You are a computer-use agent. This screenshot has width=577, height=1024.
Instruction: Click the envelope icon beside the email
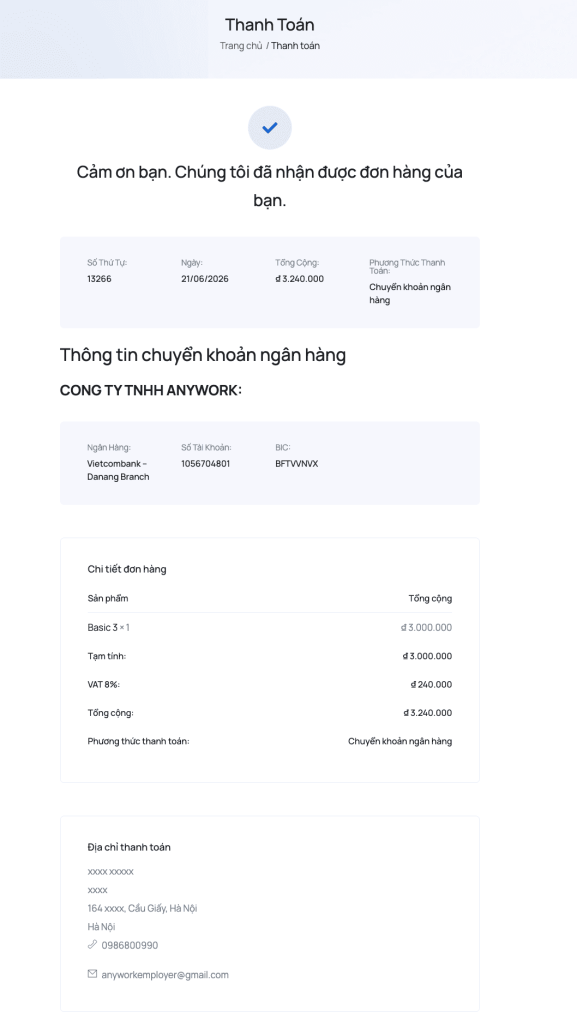[x=92, y=974]
